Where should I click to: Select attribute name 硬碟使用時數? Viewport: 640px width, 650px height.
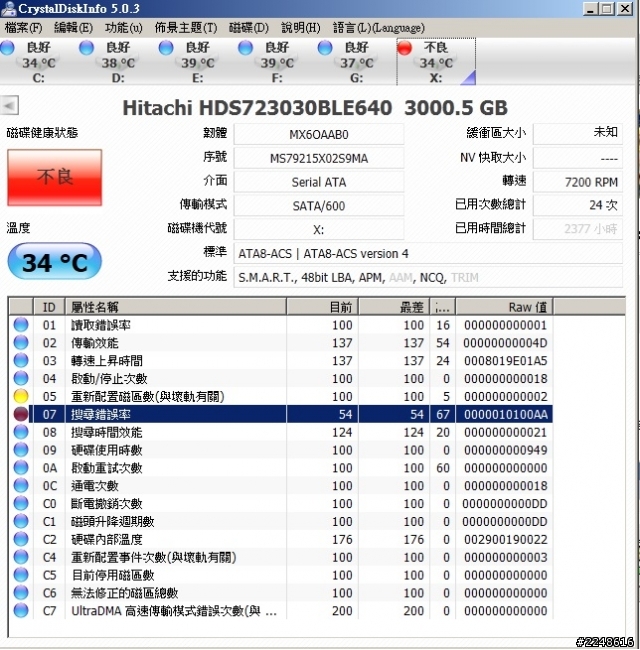pyautogui.click(x=107, y=450)
